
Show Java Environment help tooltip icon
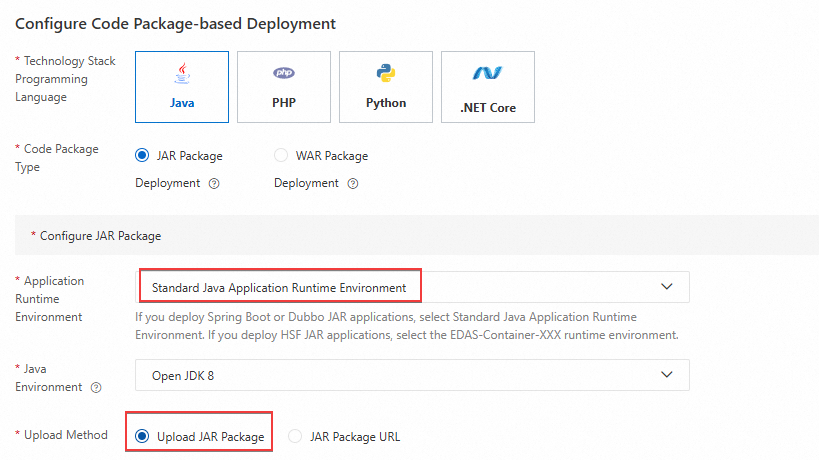pos(96,388)
